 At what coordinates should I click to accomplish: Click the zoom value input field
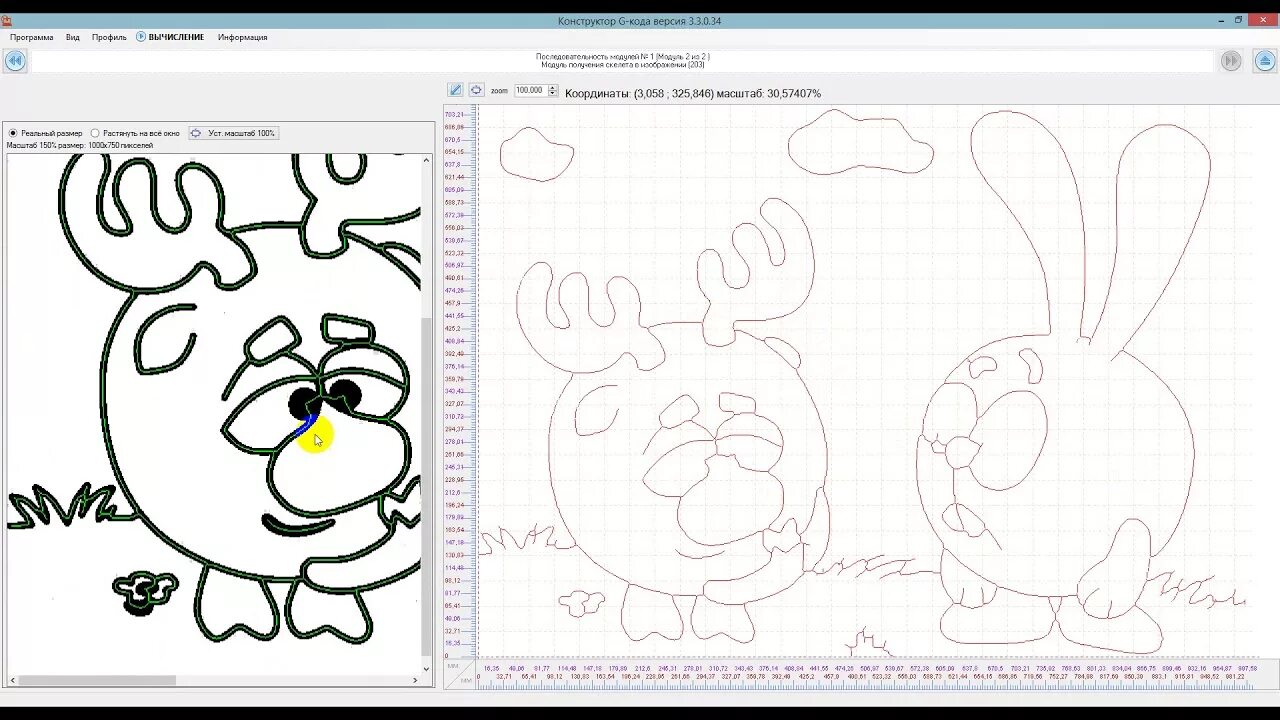(x=530, y=90)
